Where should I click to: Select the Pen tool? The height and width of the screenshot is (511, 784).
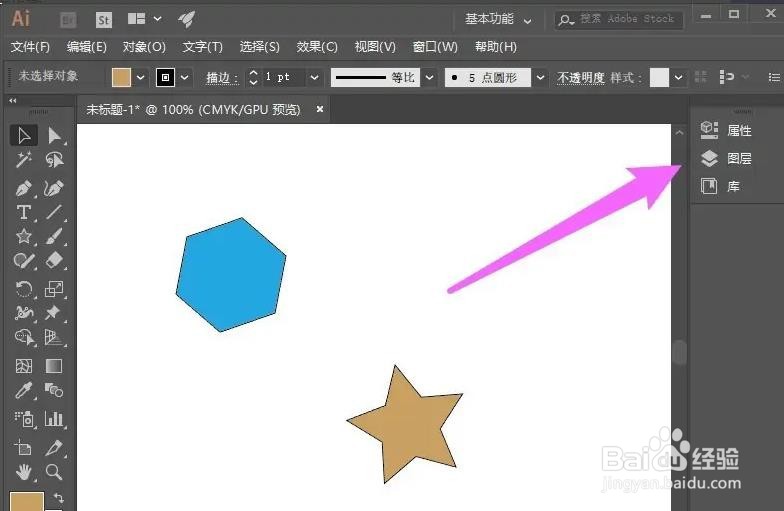click(x=24, y=188)
